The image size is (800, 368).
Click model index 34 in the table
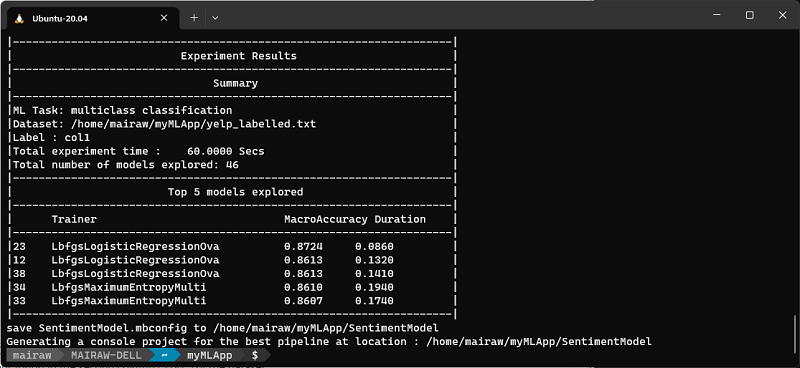19,287
